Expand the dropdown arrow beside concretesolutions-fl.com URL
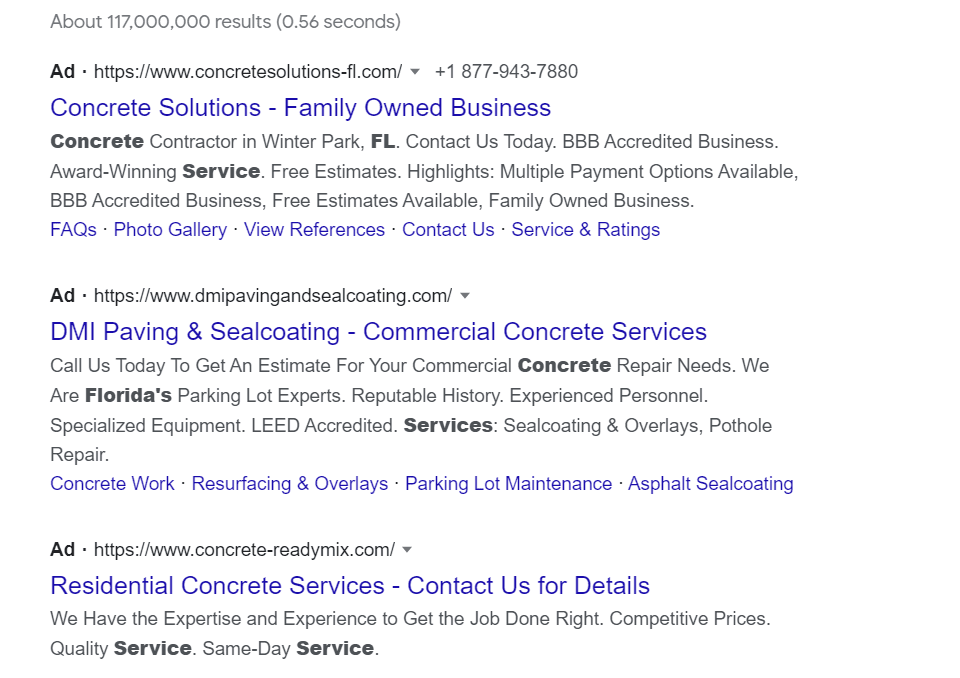 click(x=415, y=72)
